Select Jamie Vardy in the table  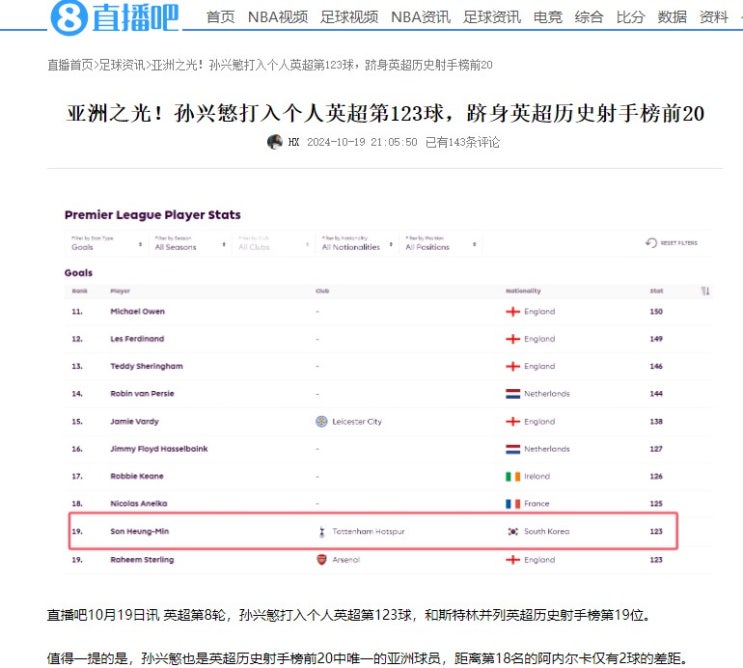(135, 421)
